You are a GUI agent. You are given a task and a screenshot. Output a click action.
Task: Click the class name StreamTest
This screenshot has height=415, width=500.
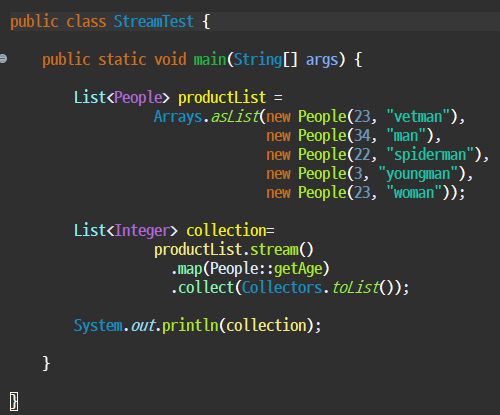(x=153, y=22)
